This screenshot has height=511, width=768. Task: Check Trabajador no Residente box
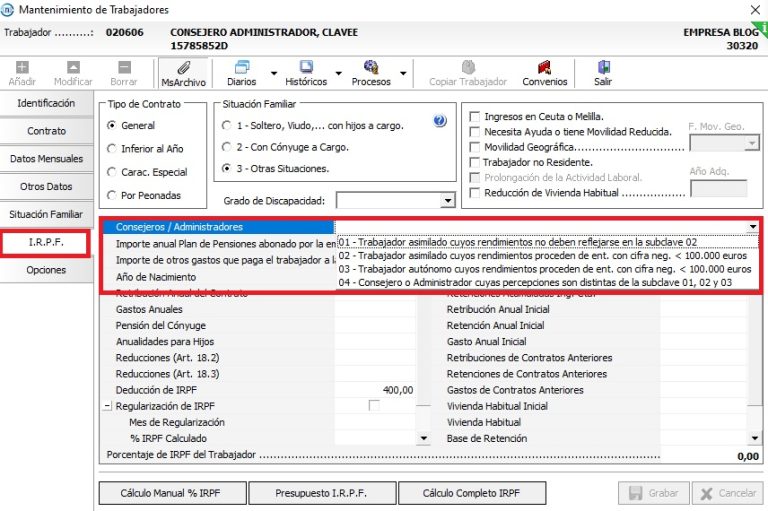click(474, 162)
